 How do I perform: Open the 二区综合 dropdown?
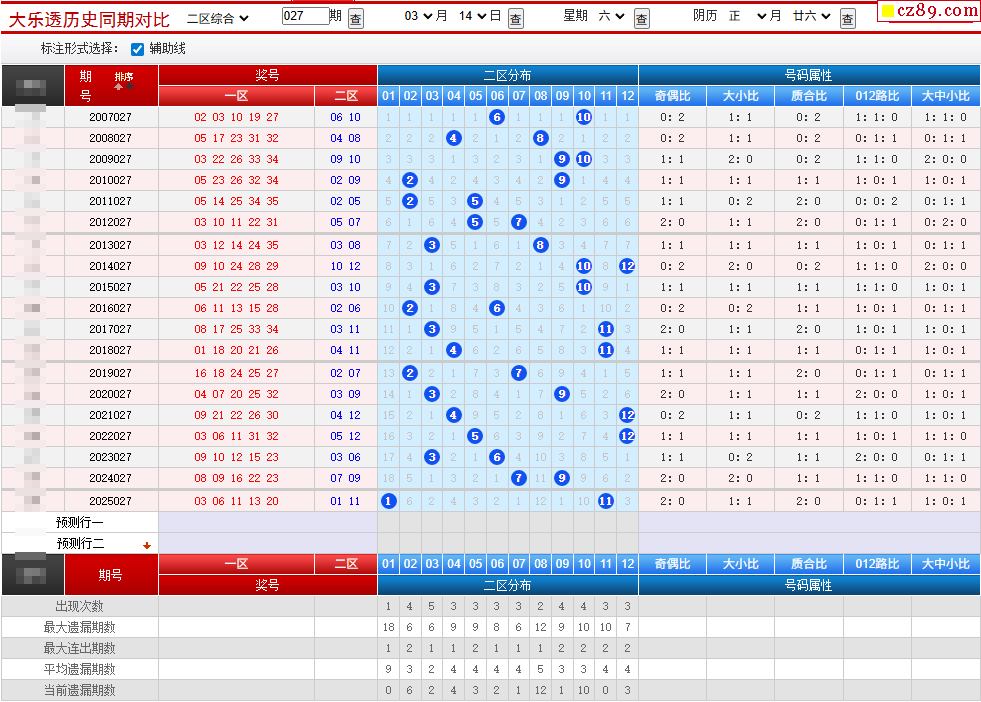(x=218, y=17)
